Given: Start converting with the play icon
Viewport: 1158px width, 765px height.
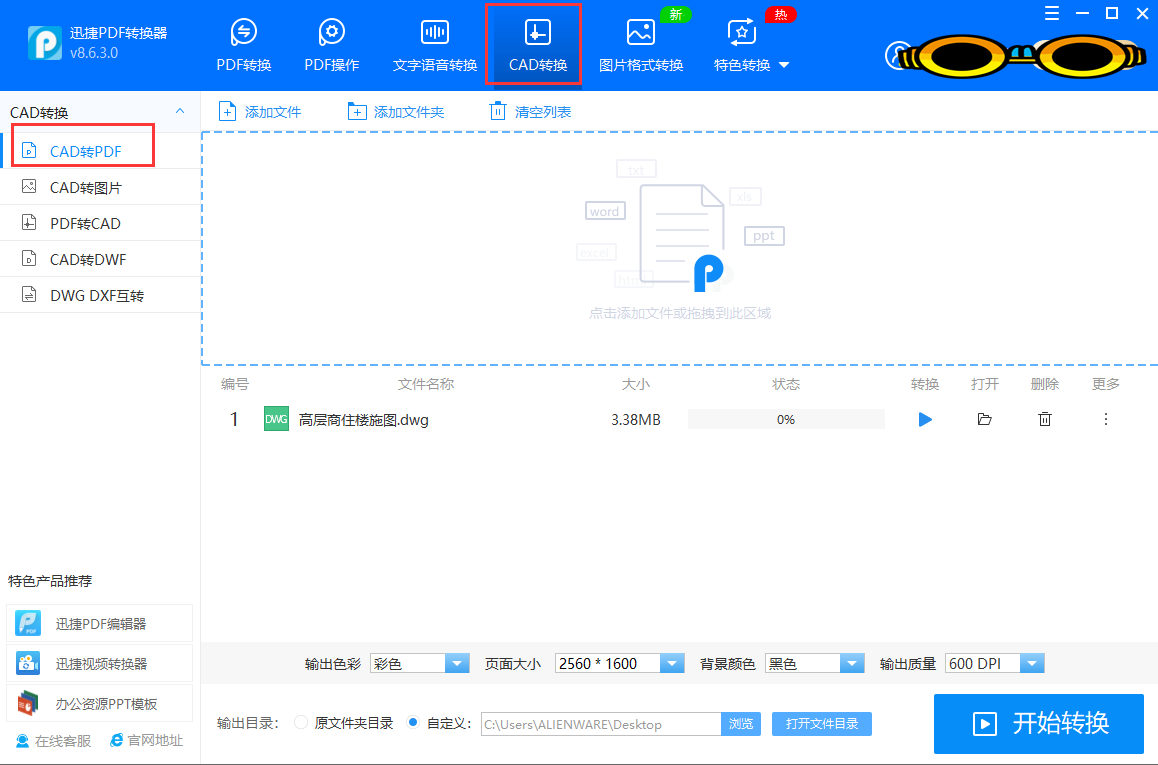Looking at the screenshot, I should (925, 419).
